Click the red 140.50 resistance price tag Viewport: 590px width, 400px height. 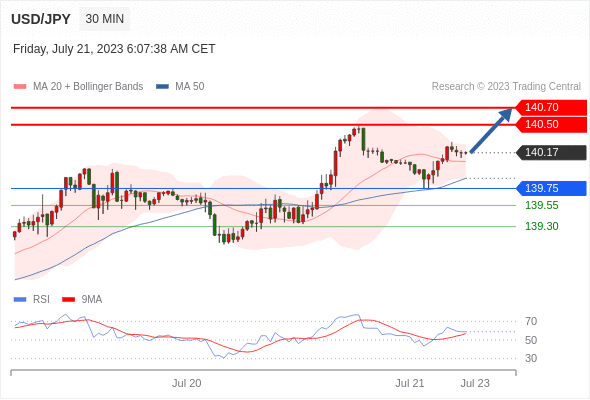[x=551, y=125]
